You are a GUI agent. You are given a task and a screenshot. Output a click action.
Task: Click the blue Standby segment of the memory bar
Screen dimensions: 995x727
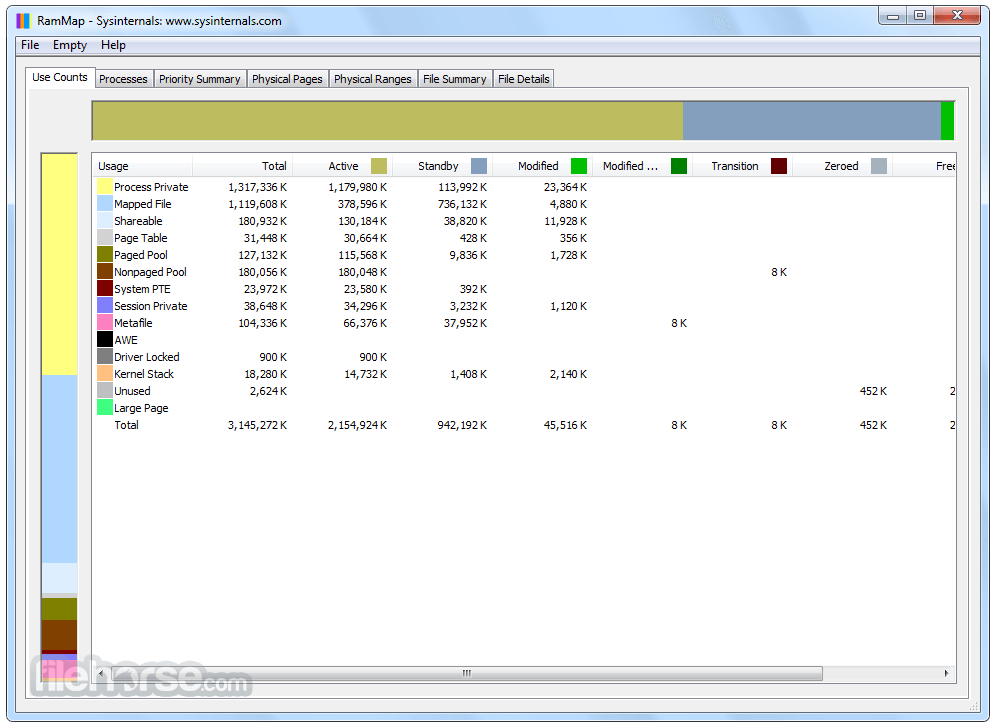coord(812,121)
